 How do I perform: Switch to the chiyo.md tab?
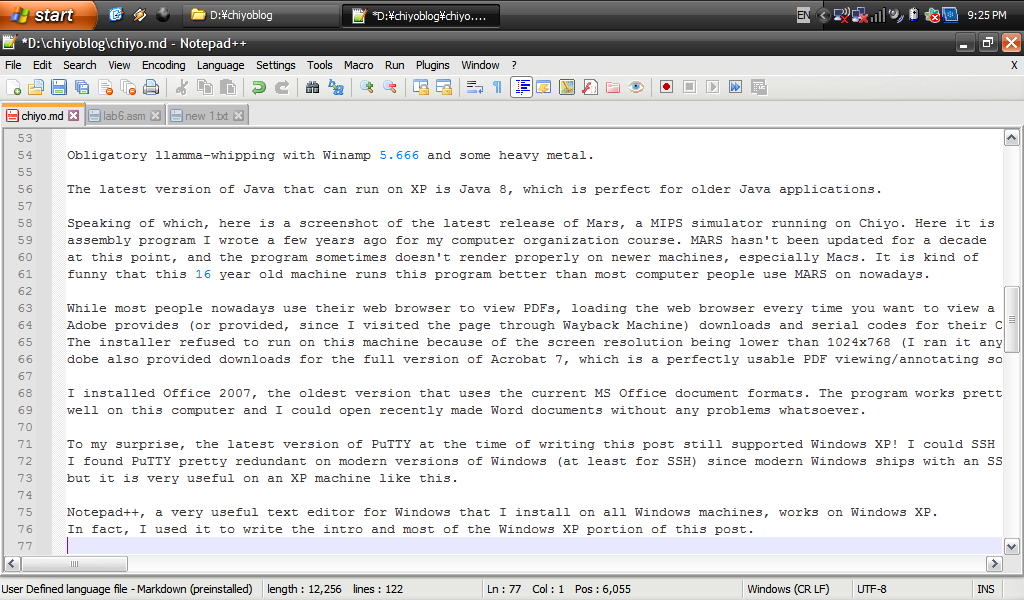[42, 116]
